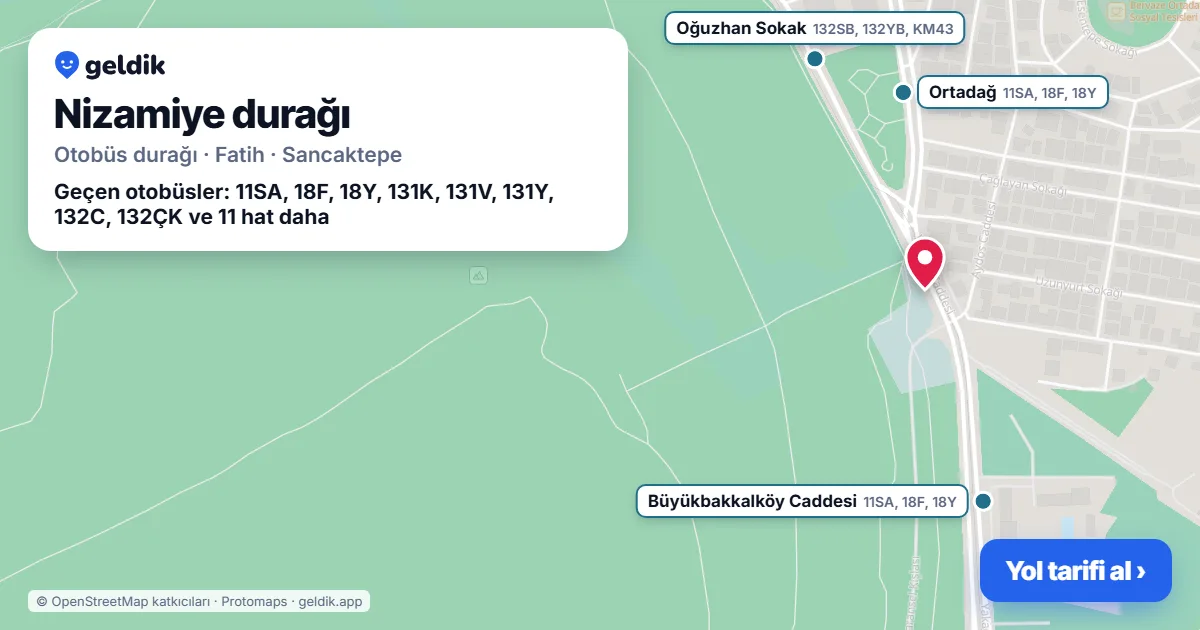Click the Geçen otobüsler bus lines text
1200x630 pixels.
tap(304, 204)
